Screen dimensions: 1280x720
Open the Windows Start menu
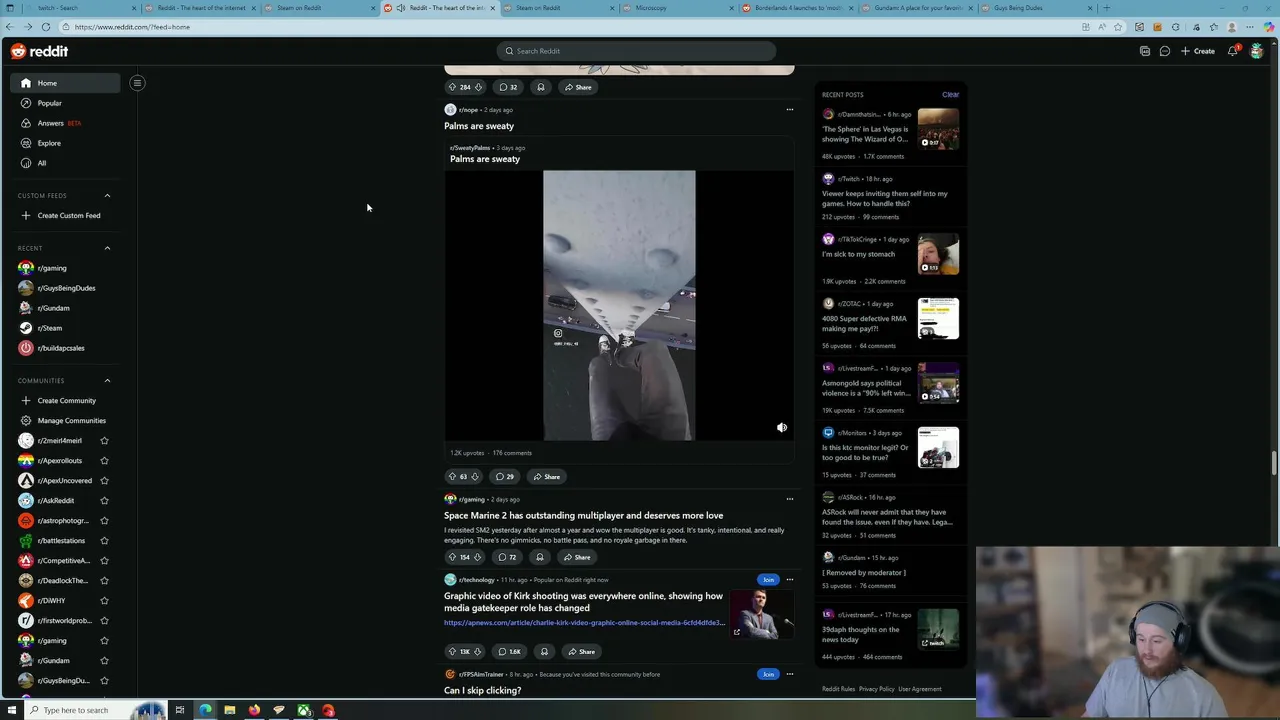[12, 710]
